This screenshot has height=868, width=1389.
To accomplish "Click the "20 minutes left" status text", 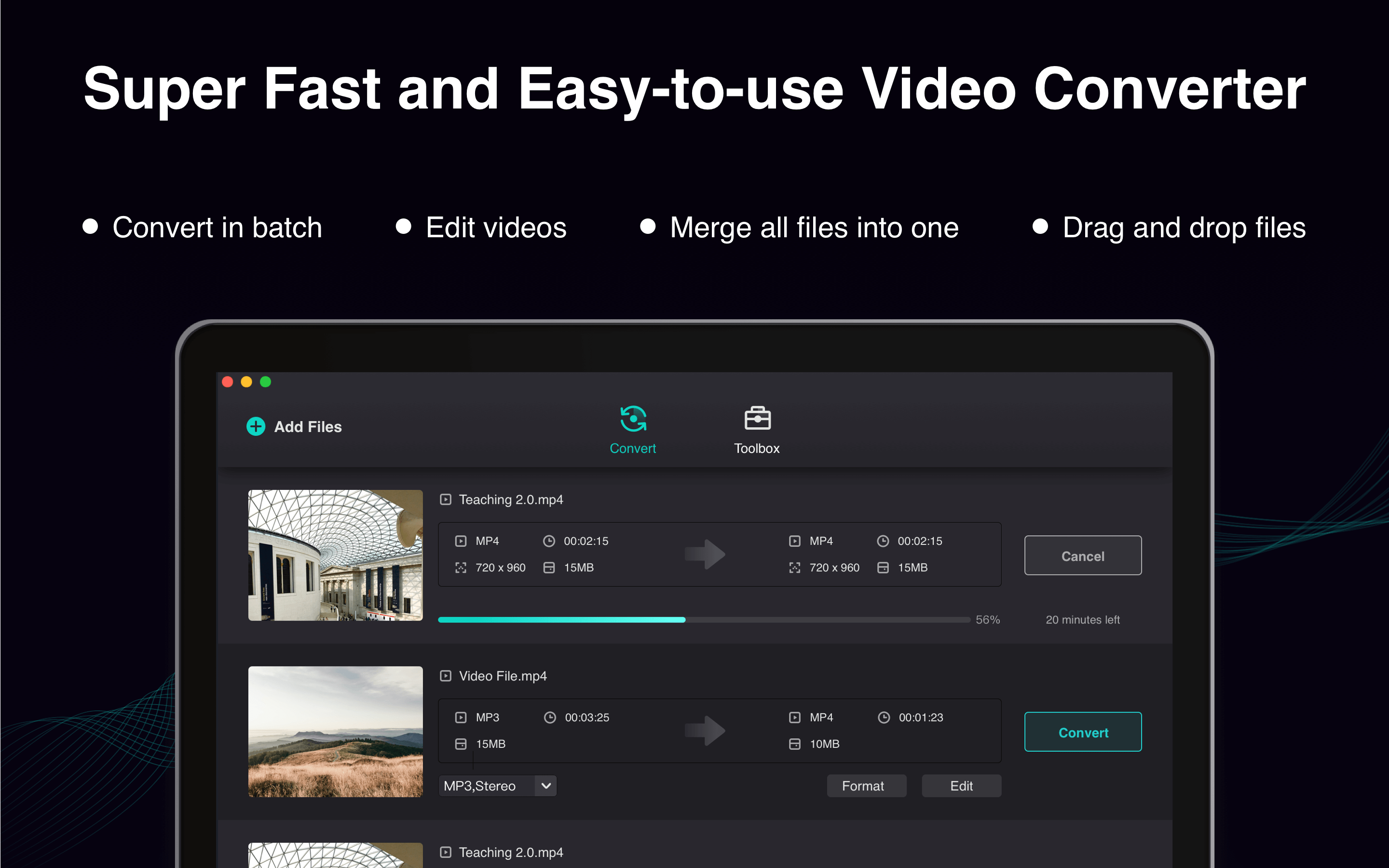I will [x=1082, y=620].
